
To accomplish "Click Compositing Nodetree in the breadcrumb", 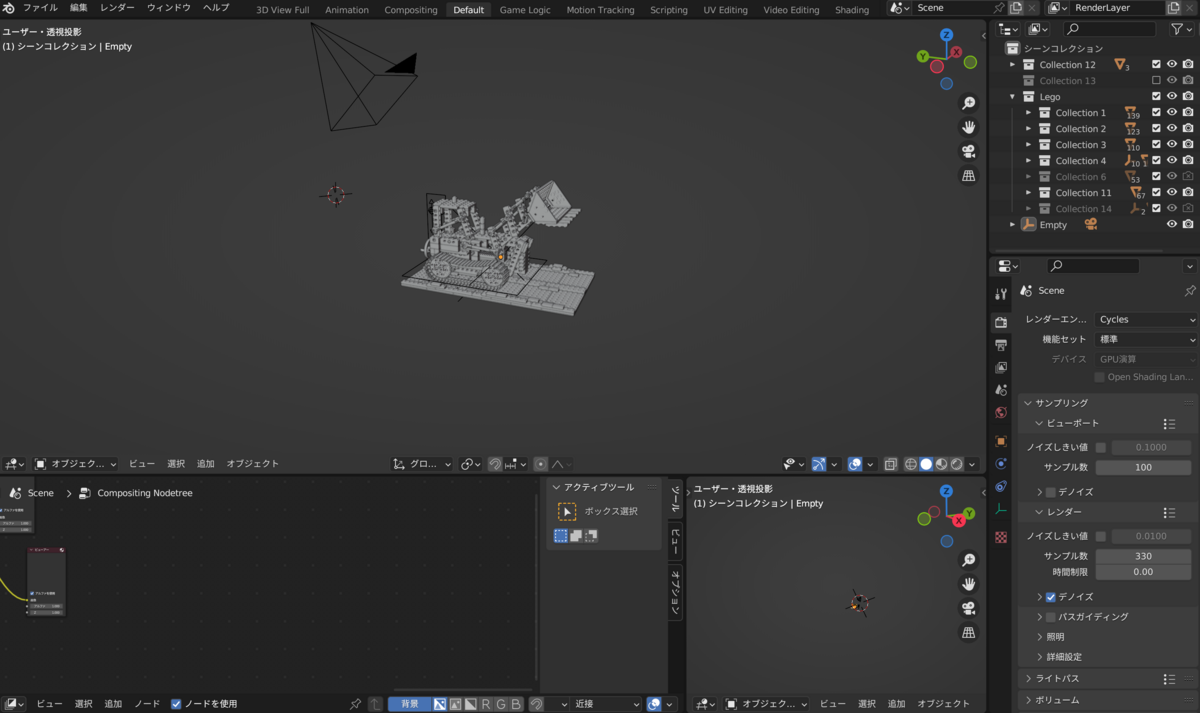I will pos(145,493).
